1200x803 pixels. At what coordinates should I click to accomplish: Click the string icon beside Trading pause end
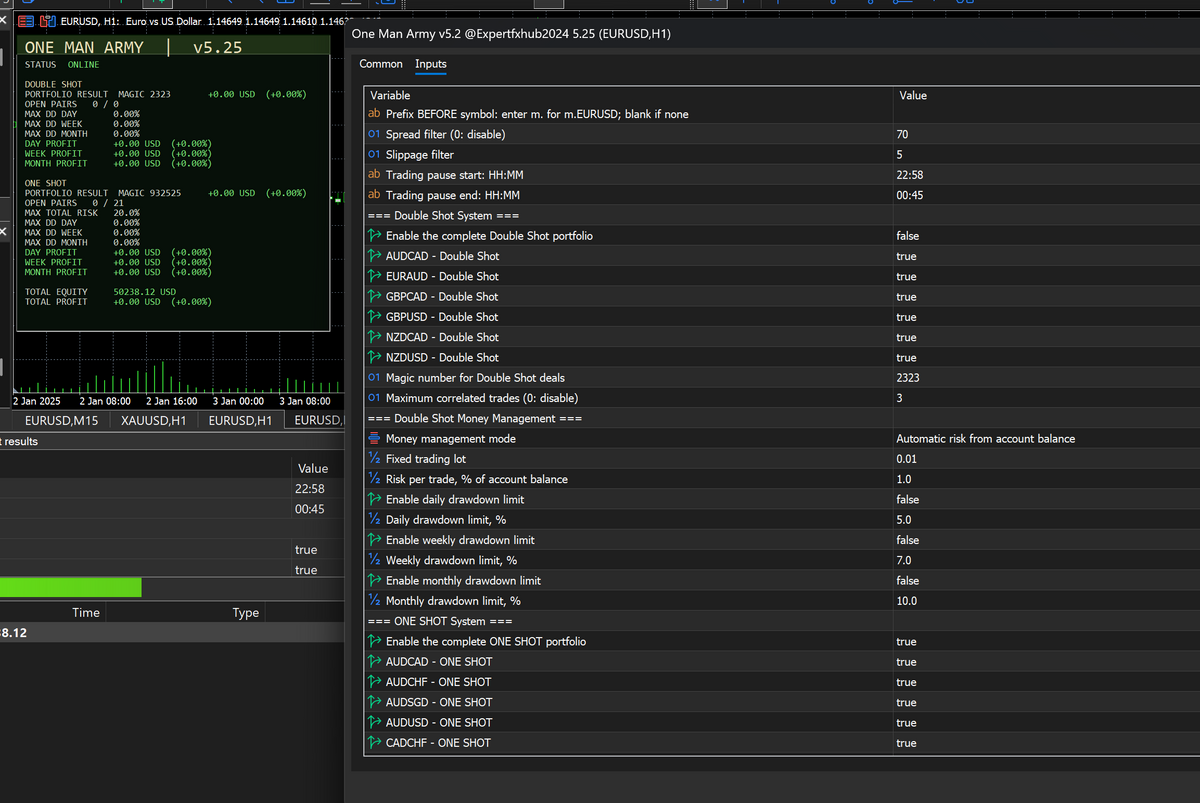coord(374,195)
